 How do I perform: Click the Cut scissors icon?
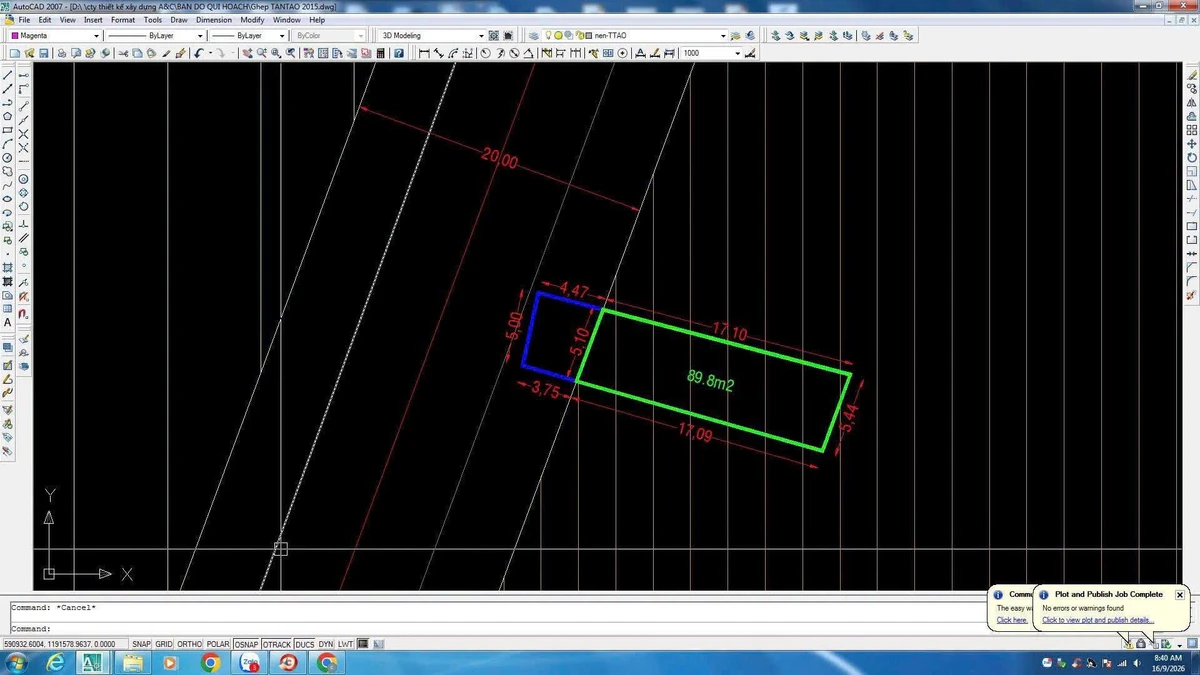pyautogui.click(x=123, y=53)
